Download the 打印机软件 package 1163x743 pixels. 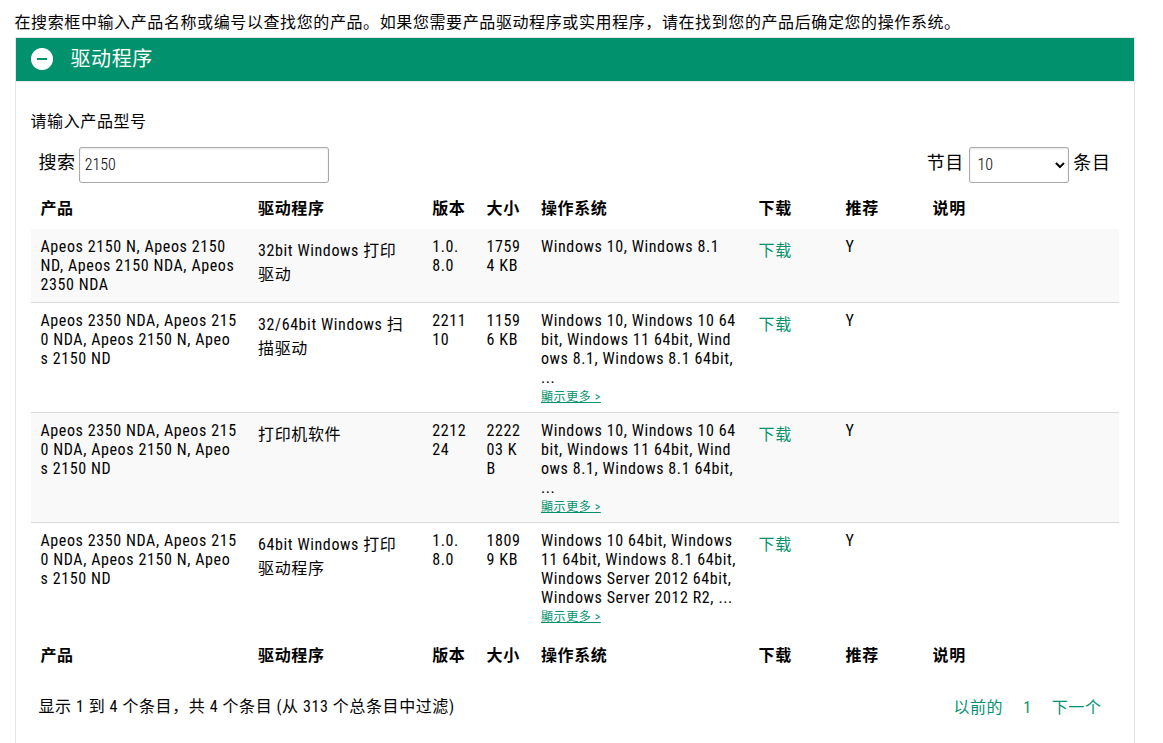[775, 435]
